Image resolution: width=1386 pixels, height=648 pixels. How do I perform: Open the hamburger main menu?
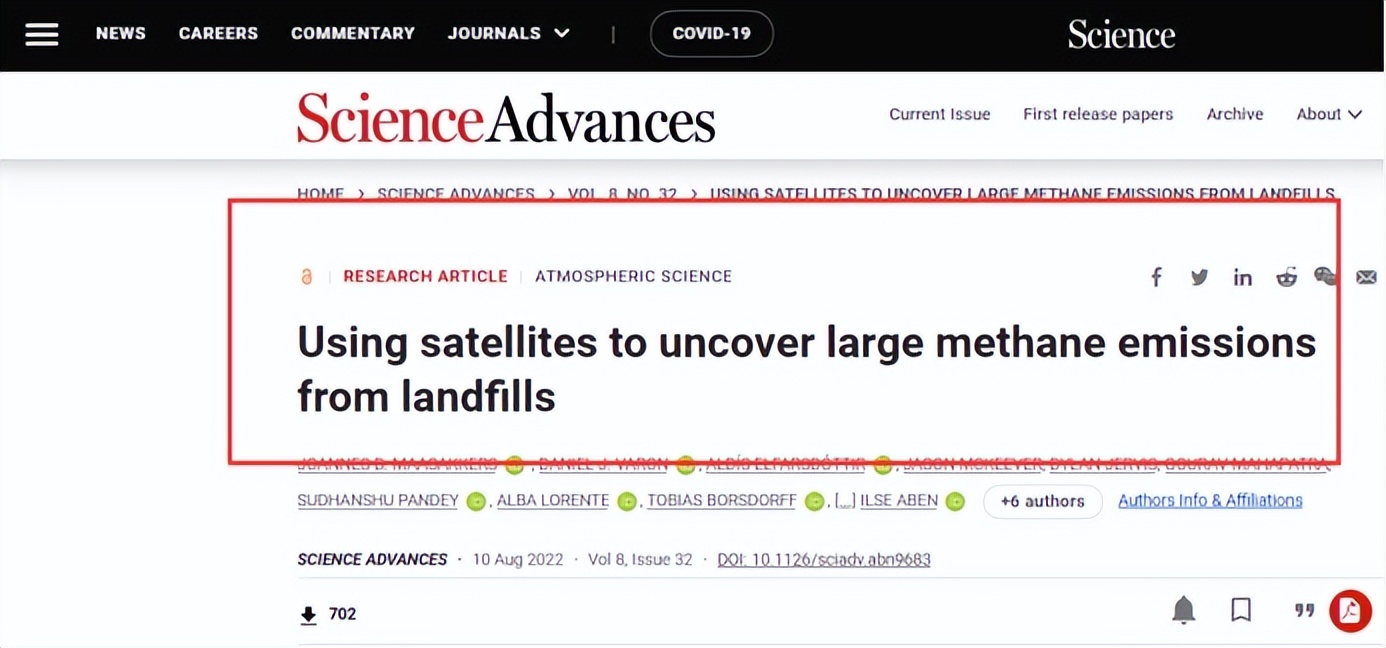click(x=42, y=34)
